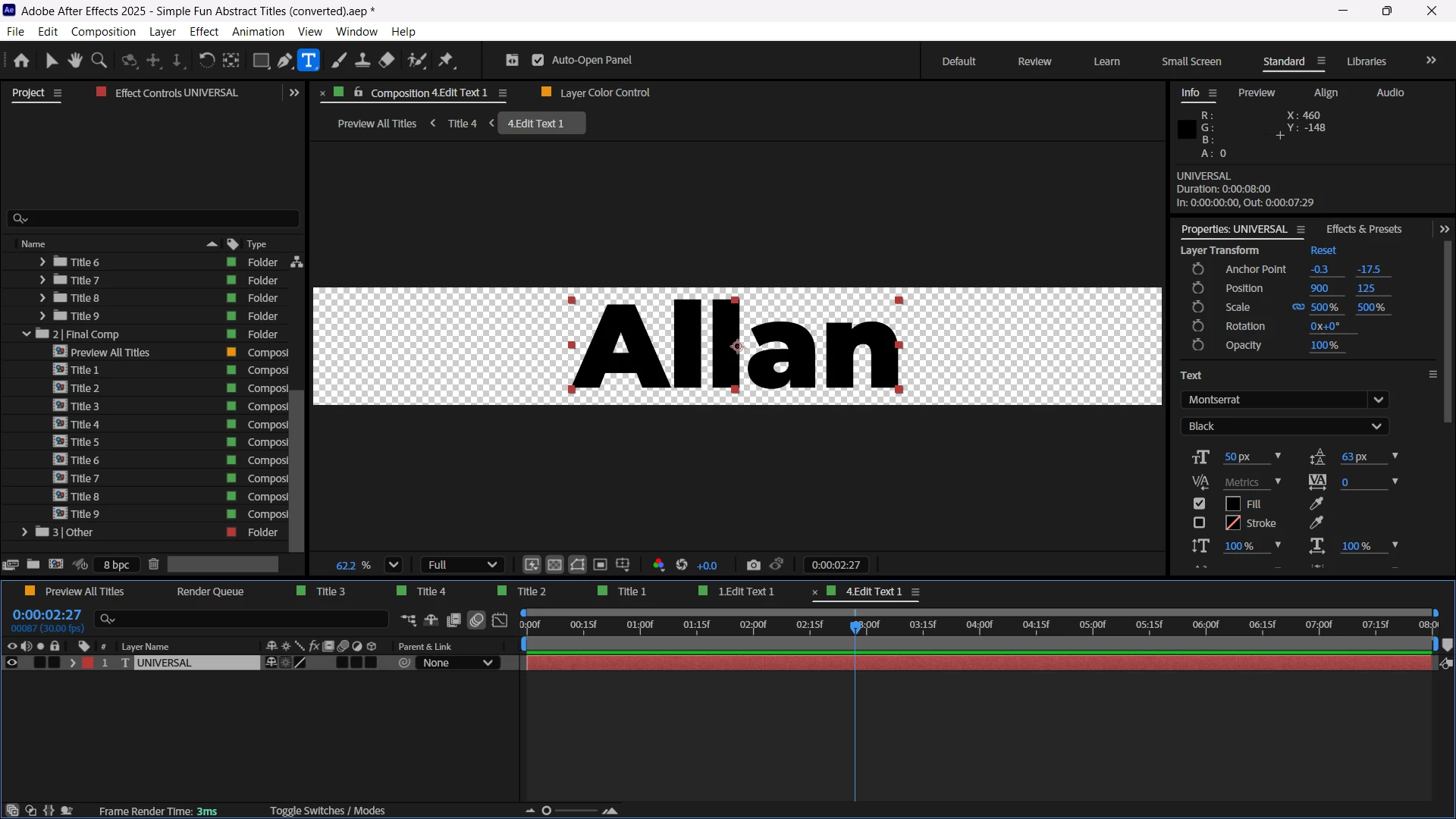Select the Hand tool
Viewport: 1456px width, 819px height.
click(75, 61)
